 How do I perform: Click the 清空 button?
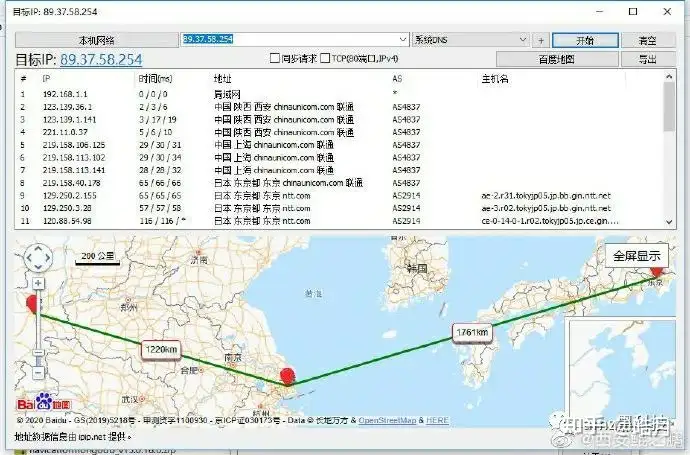pos(648,40)
